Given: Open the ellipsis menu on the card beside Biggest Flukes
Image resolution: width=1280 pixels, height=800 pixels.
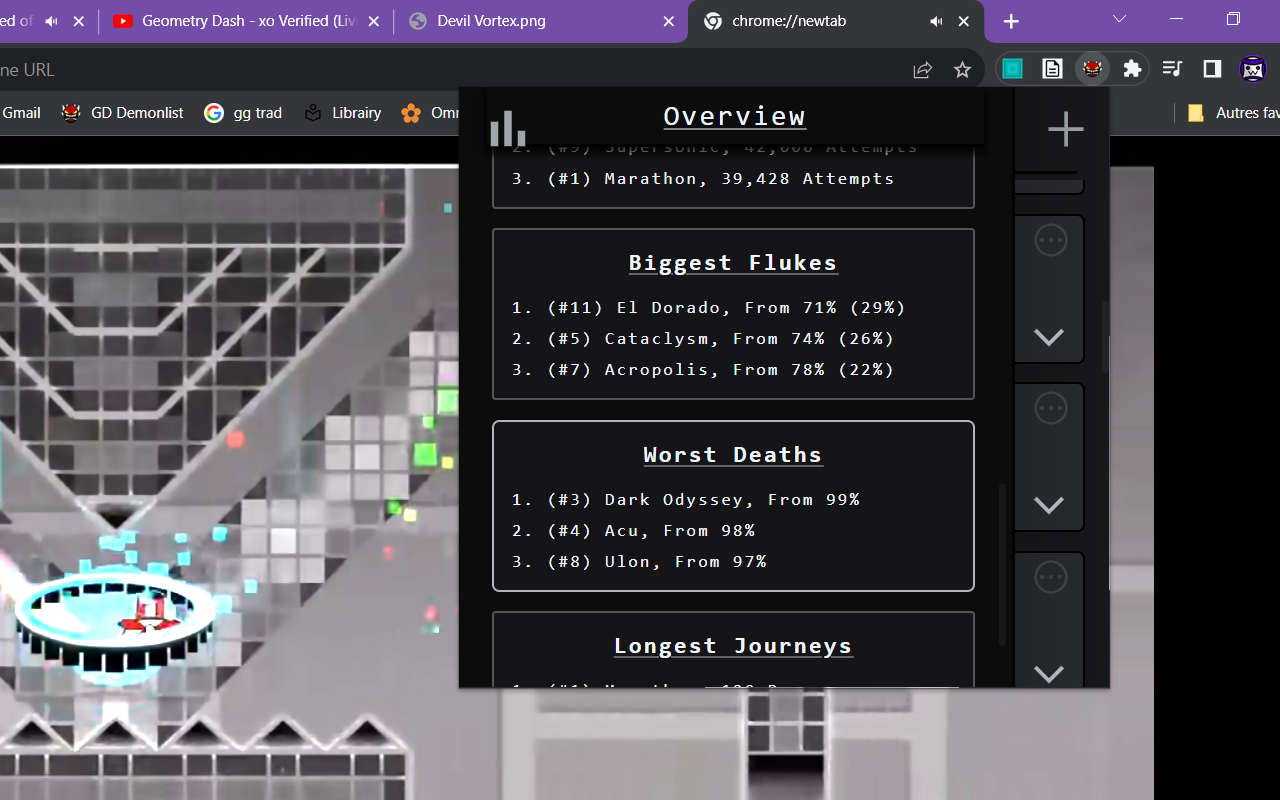Looking at the screenshot, I should pyautogui.click(x=1051, y=240).
